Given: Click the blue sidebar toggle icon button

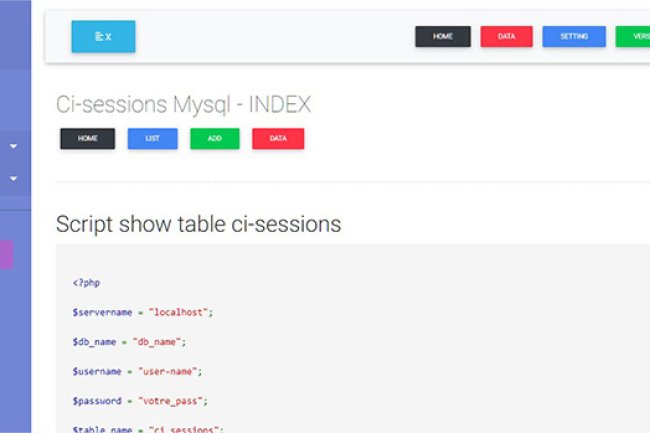Looking at the screenshot, I should [x=103, y=36].
